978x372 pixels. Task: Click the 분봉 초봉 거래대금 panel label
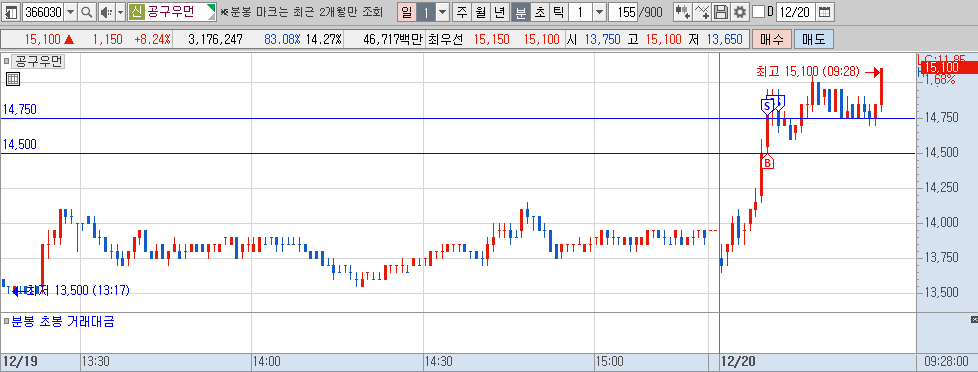pyautogui.click(x=63, y=322)
